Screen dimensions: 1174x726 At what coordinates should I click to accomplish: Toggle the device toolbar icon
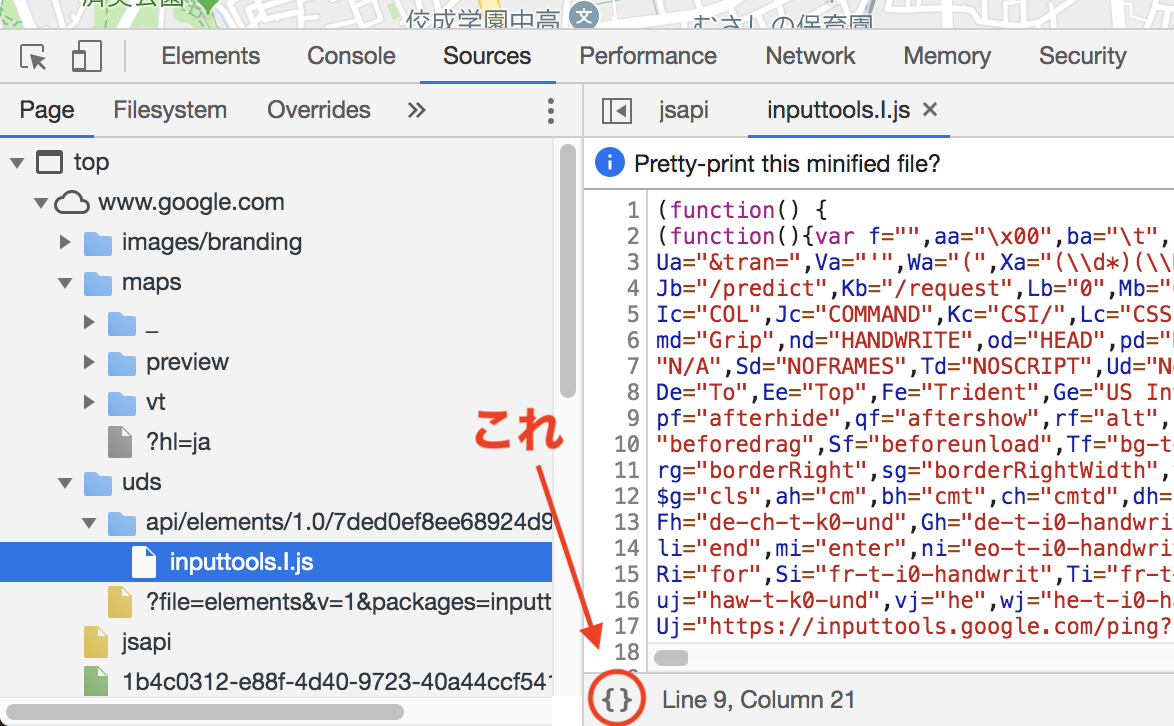(87, 57)
